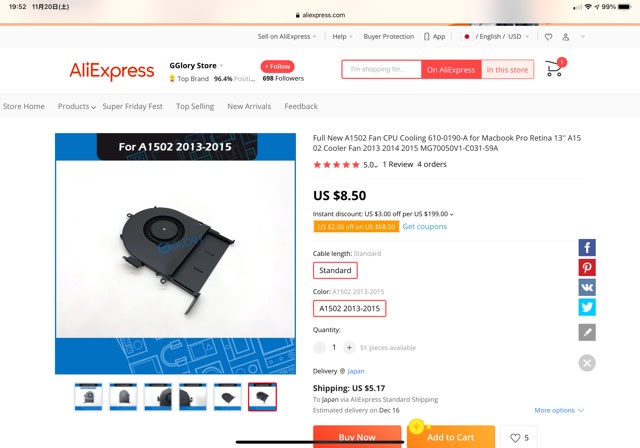Open the Products dropdown menu

[77, 106]
